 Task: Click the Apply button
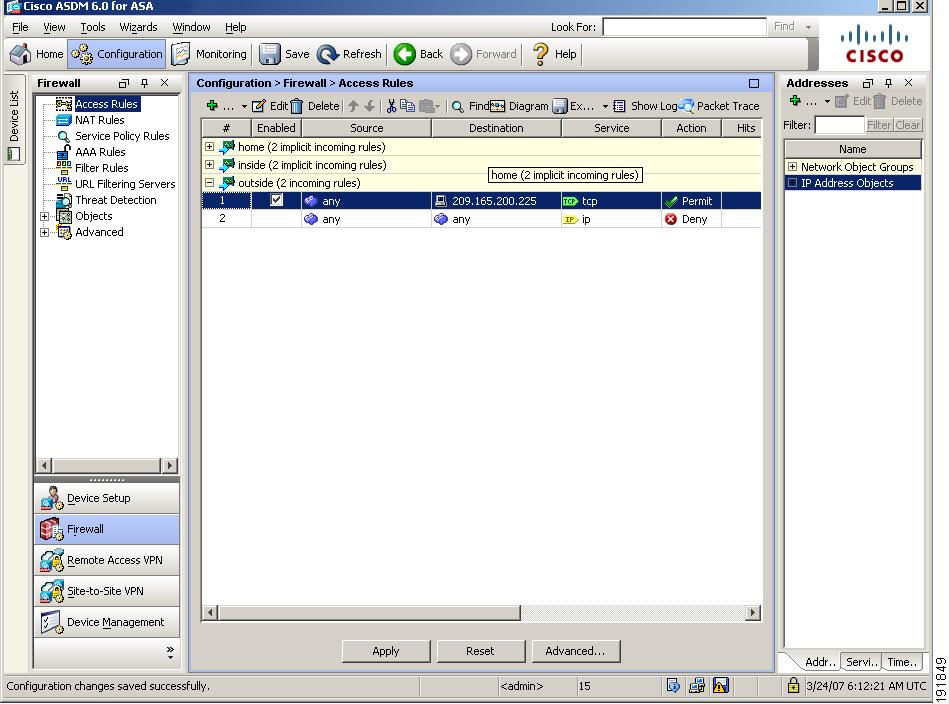pyautogui.click(x=386, y=651)
